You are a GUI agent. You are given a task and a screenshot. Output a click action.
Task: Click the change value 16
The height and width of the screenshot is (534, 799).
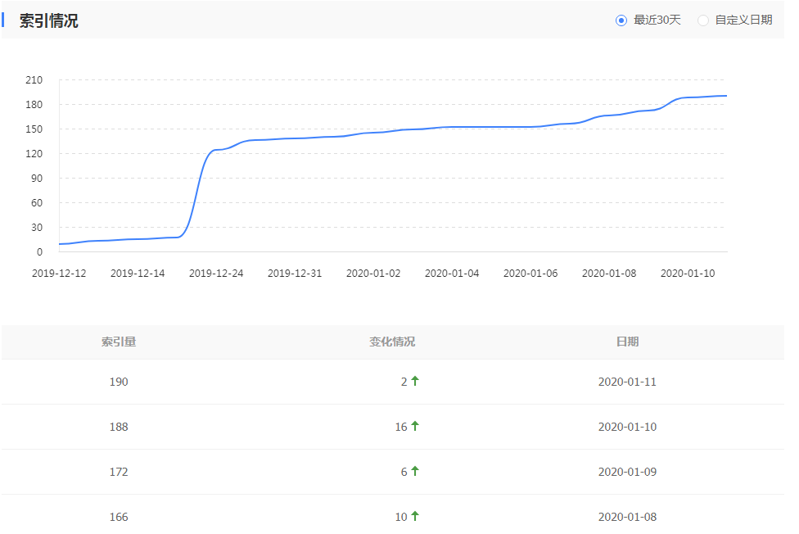(x=401, y=427)
